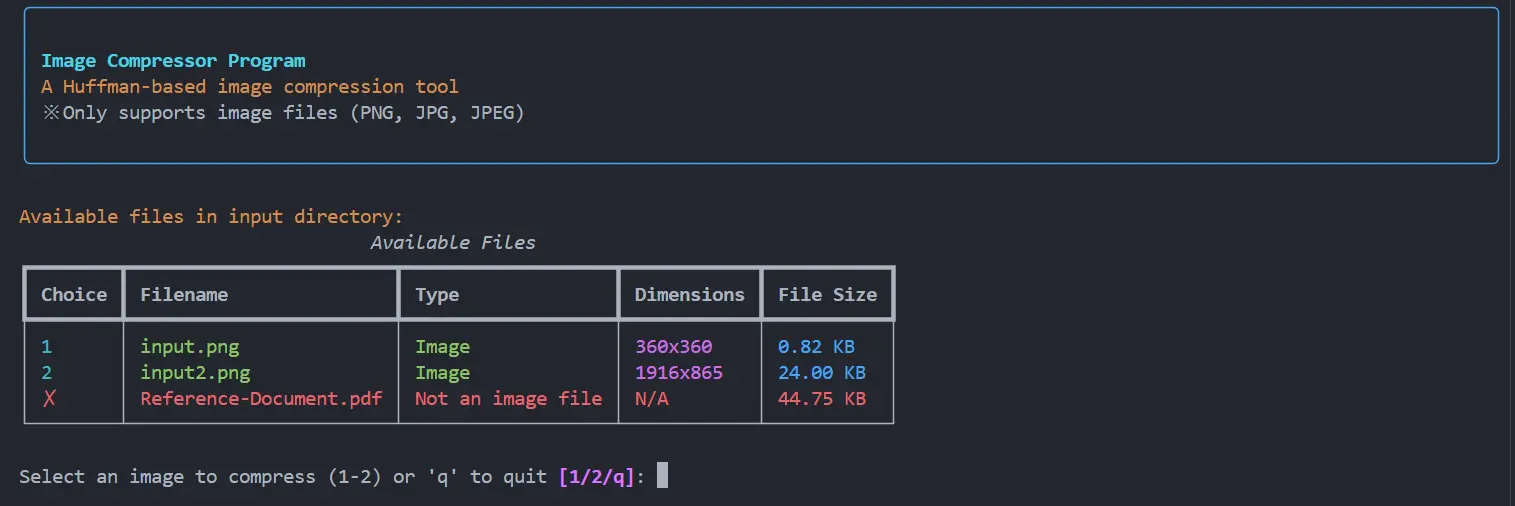Click the "24.00 KB" file size
The width and height of the screenshot is (1515, 506).
(822, 373)
